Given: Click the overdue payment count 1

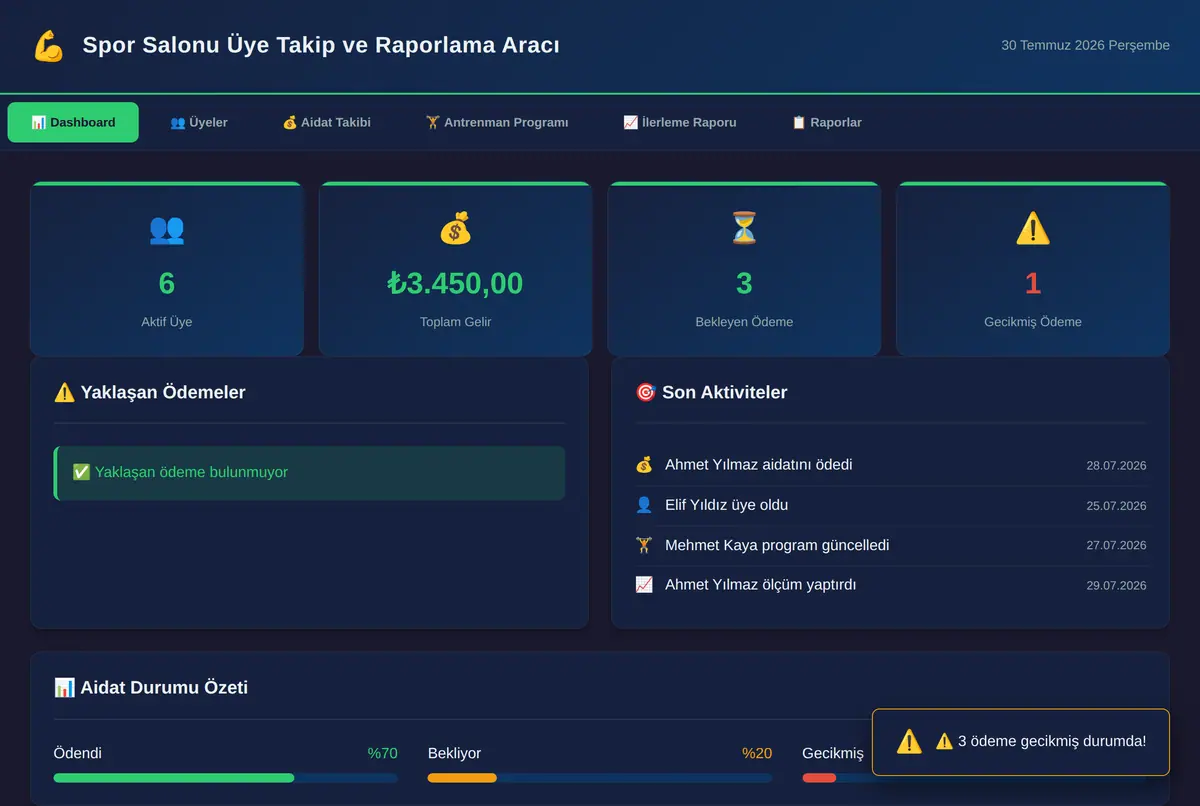Looking at the screenshot, I should coord(1033,283).
